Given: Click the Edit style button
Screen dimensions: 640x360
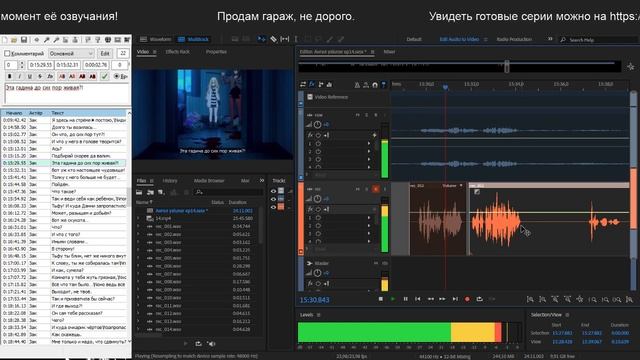Looking at the screenshot, I should coord(105,53).
